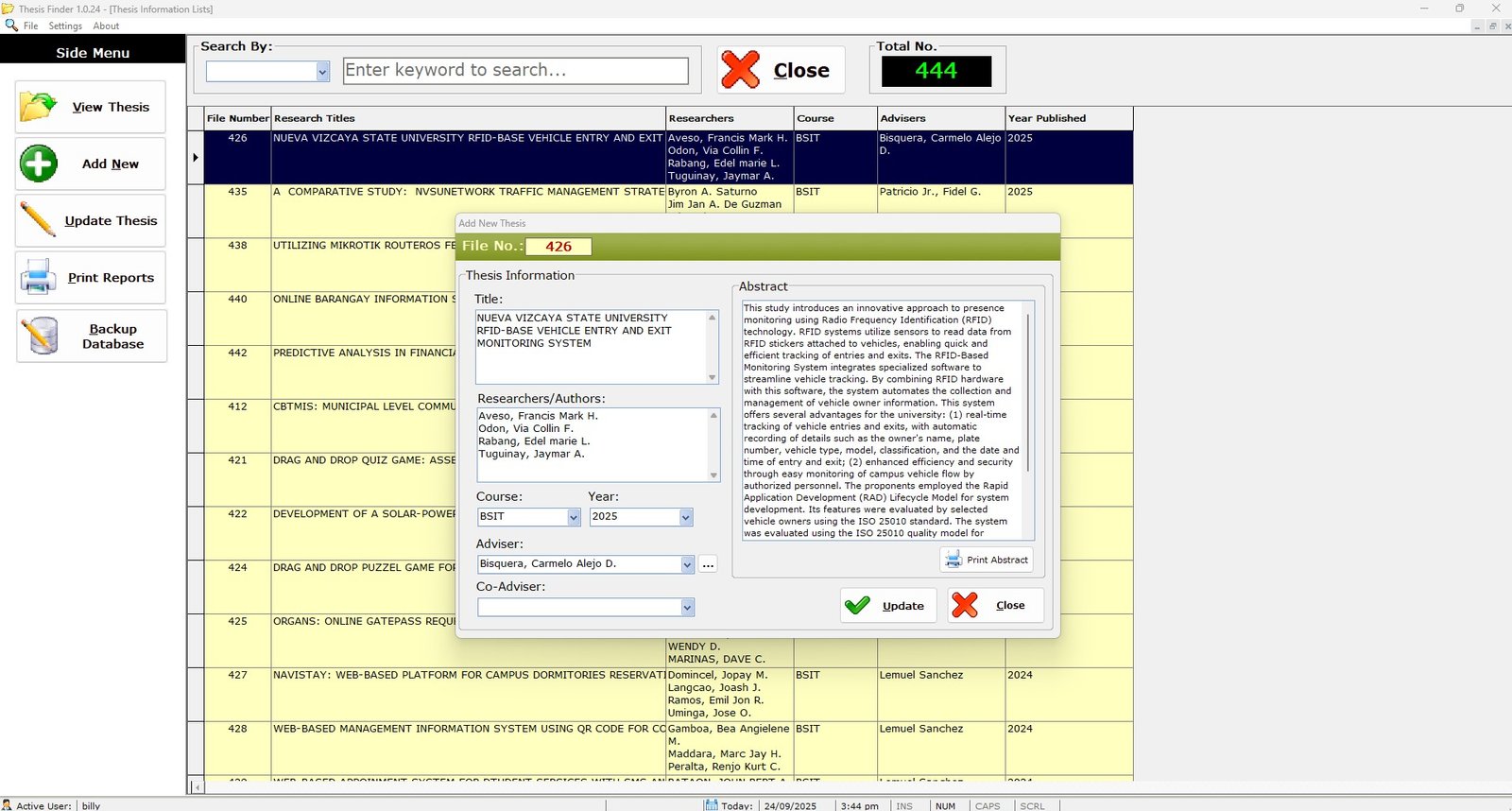Click the Print Reports printer icon
The width and height of the screenshot is (1512, 811).
(x=39, y=277)
